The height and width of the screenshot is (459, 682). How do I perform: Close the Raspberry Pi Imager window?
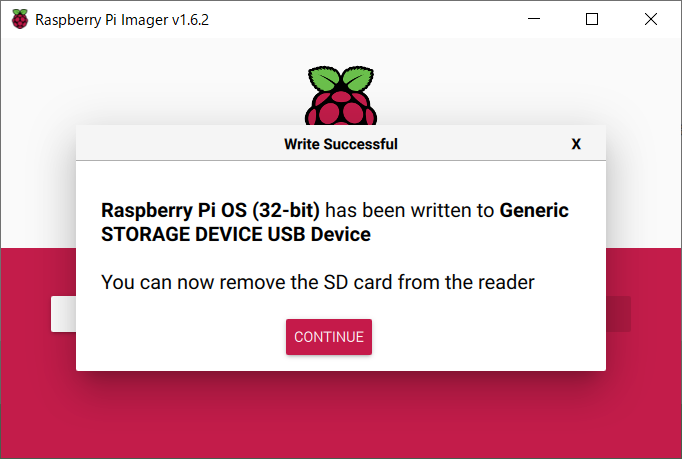click(651, 19)
